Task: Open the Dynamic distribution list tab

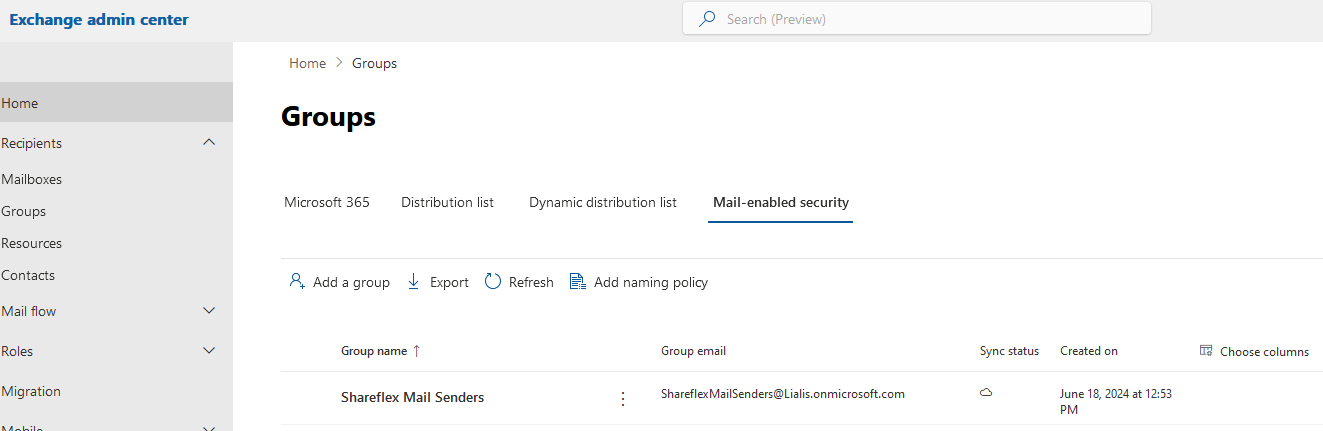Action: coord(603,202)
